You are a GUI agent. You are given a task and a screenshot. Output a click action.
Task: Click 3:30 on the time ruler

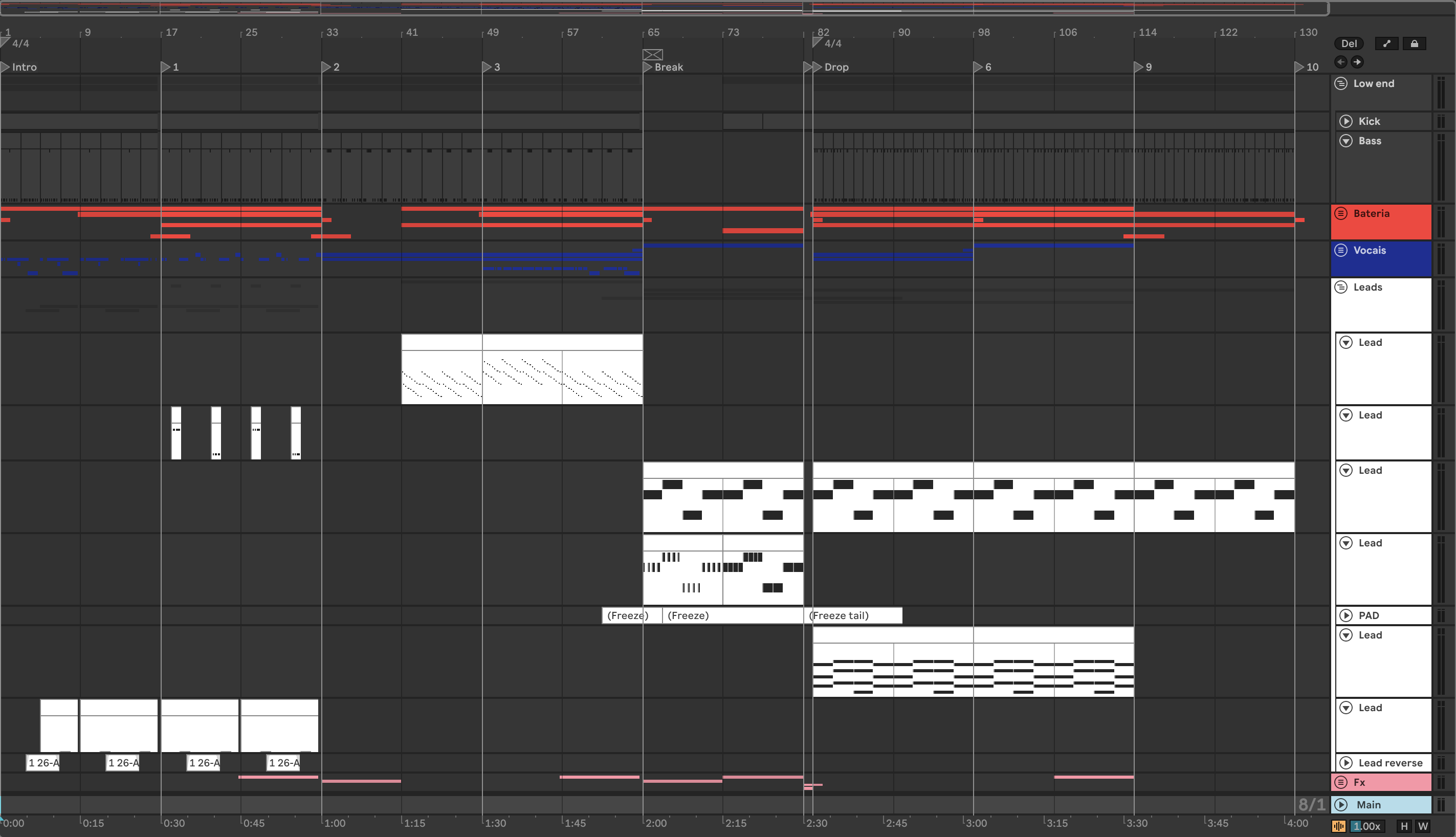point(1137,823)
